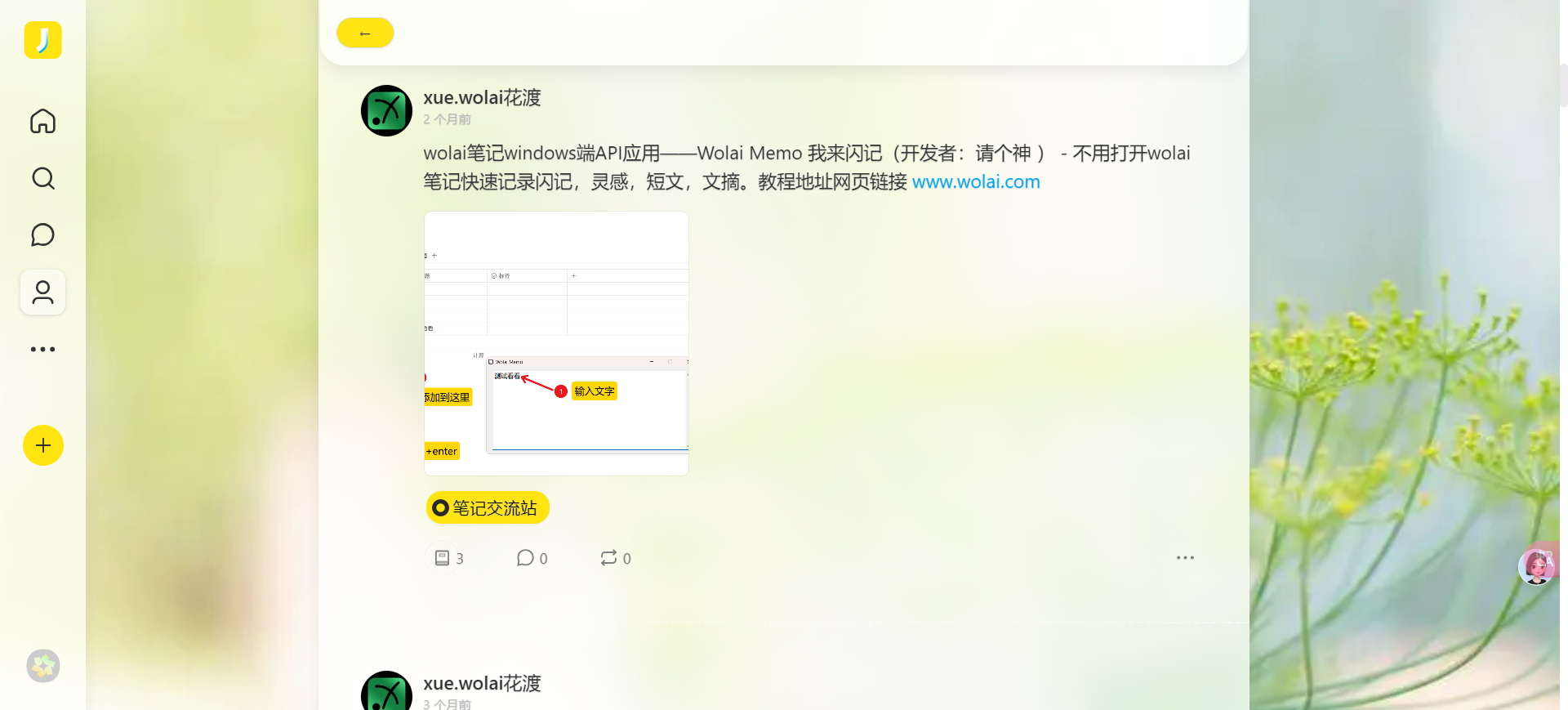Go back with the yellow arrow button
1568x710 pixels.
point(365,33)
